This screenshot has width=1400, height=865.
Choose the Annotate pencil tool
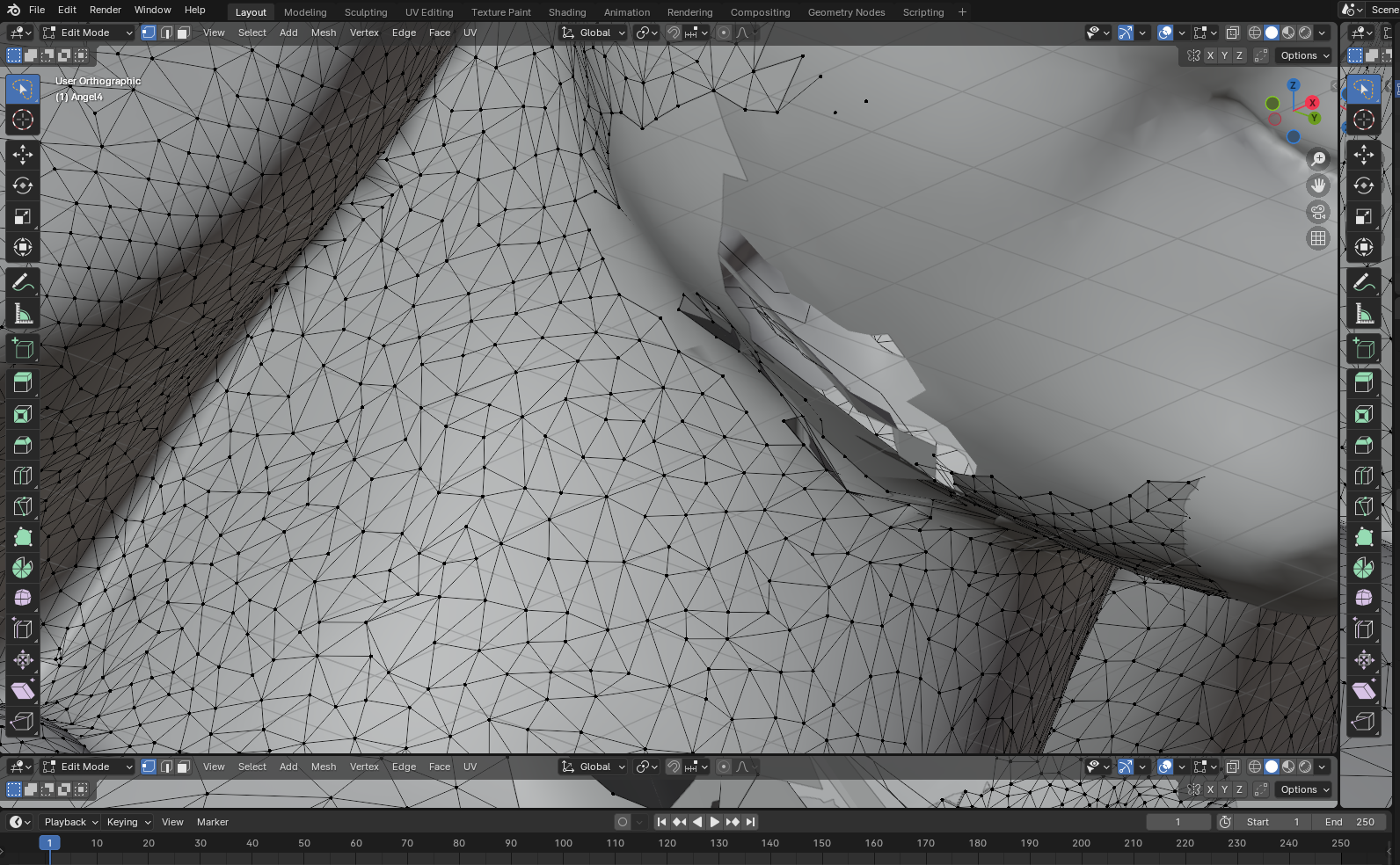(x=23, y=282)
